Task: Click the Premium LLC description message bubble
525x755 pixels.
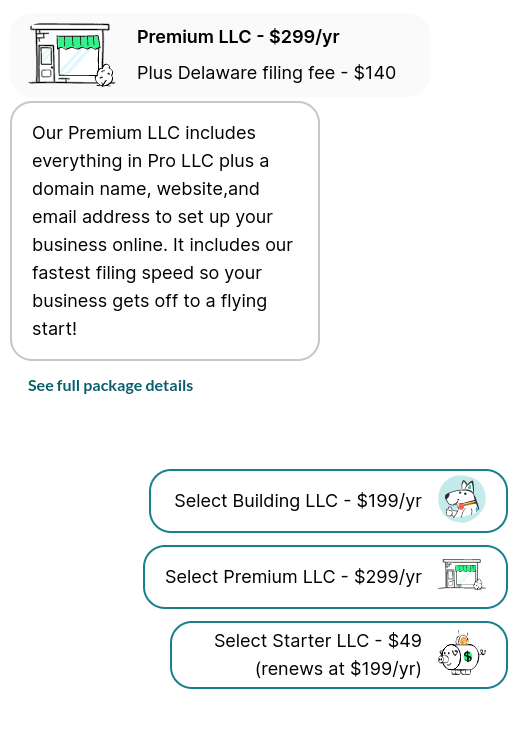Action: 165,231
